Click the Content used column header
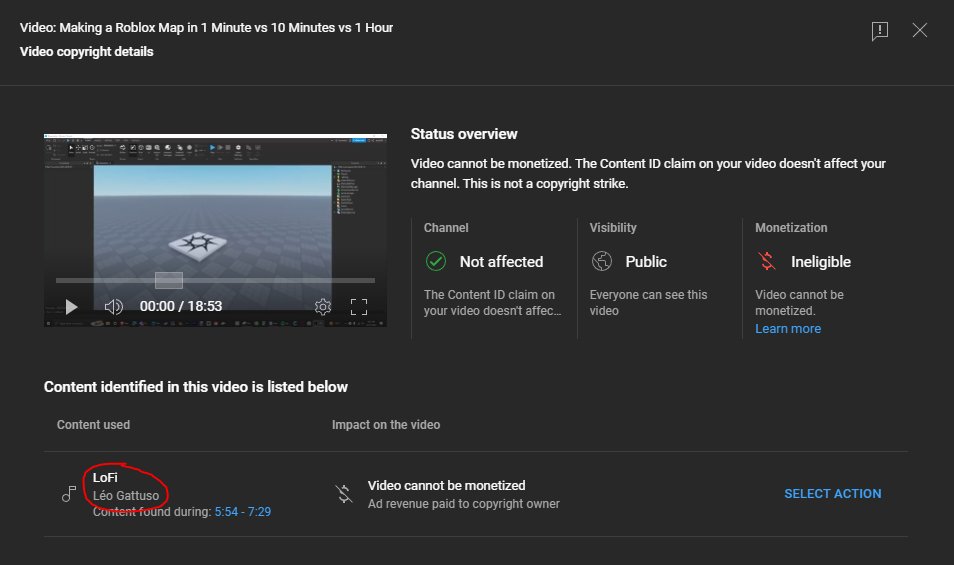This screenshot has height=565, width=954. point(93,425)
